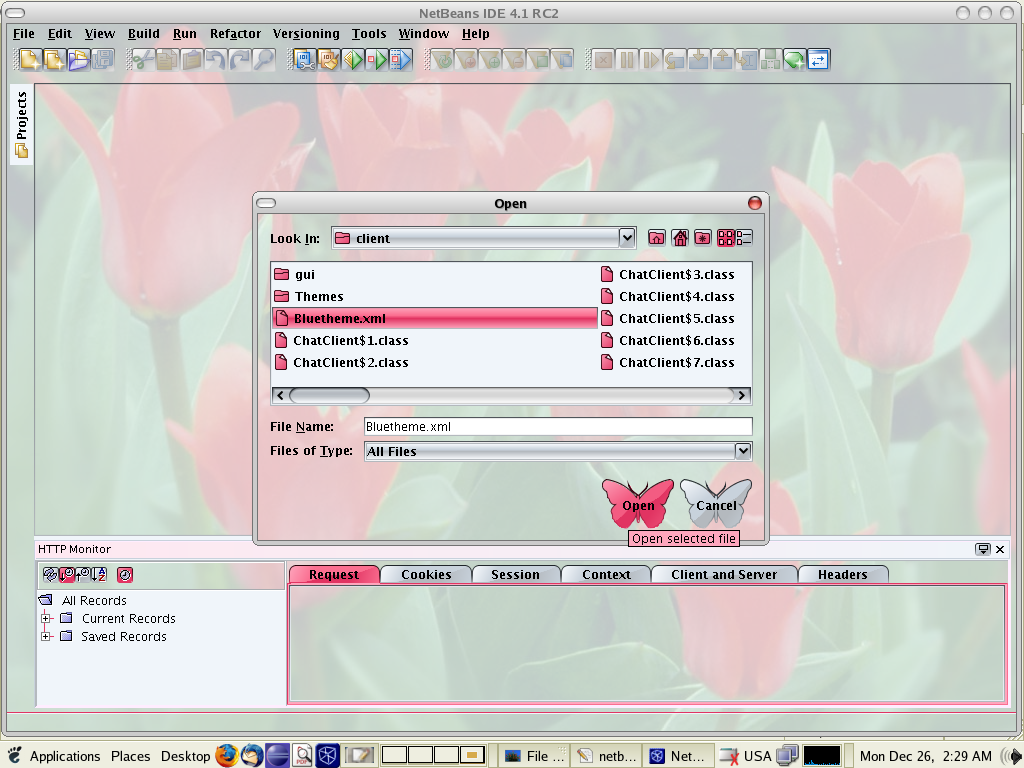Click the HTTP Monitor dock/minimize button

[982, 549]
